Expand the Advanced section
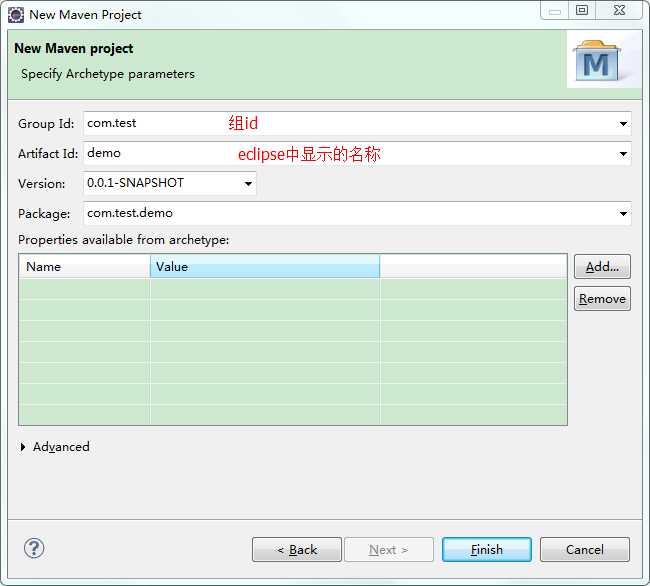The height and width of the screenshot is (586, 650). click(23, 447)
